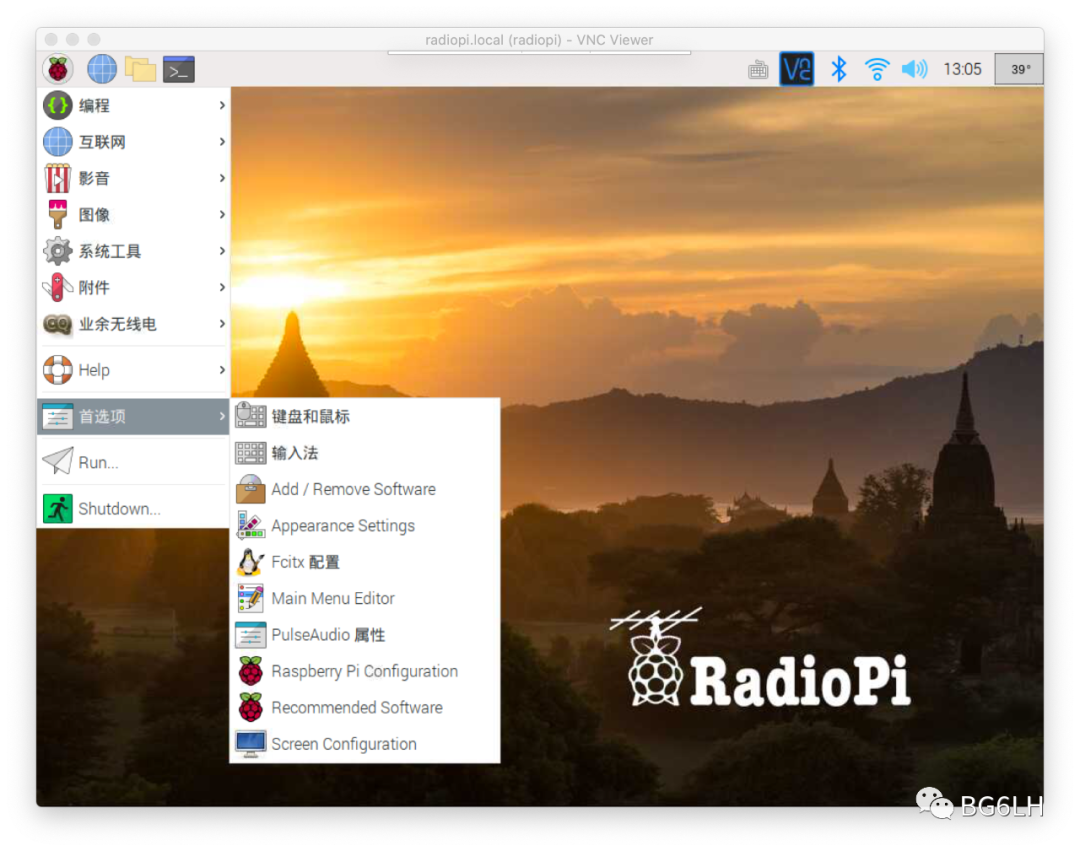Click the Fcitx penguin icon
Viewport: 1080px width, 851px height.
coord(251,562)
